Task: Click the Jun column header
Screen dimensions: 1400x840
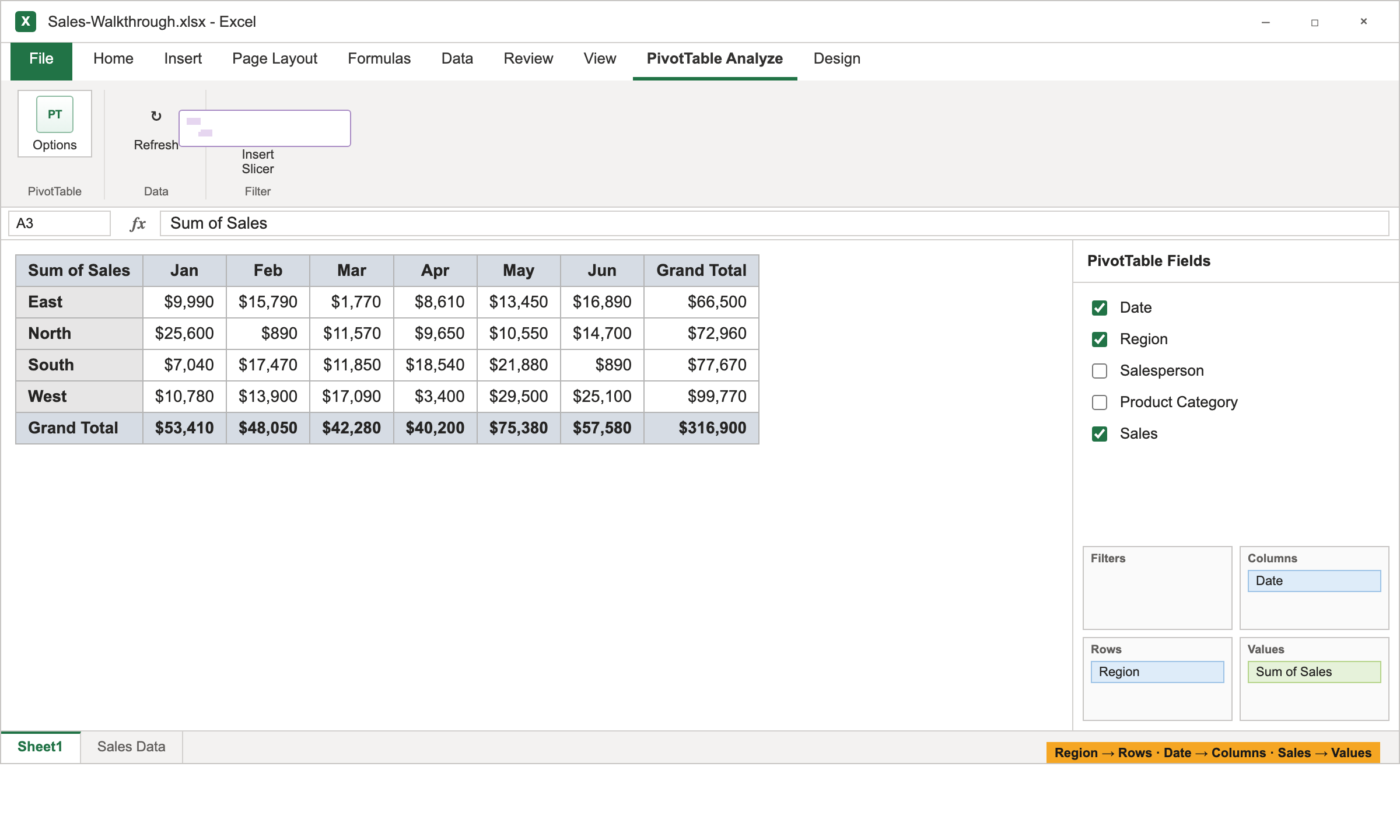Action: coord(602,271)
